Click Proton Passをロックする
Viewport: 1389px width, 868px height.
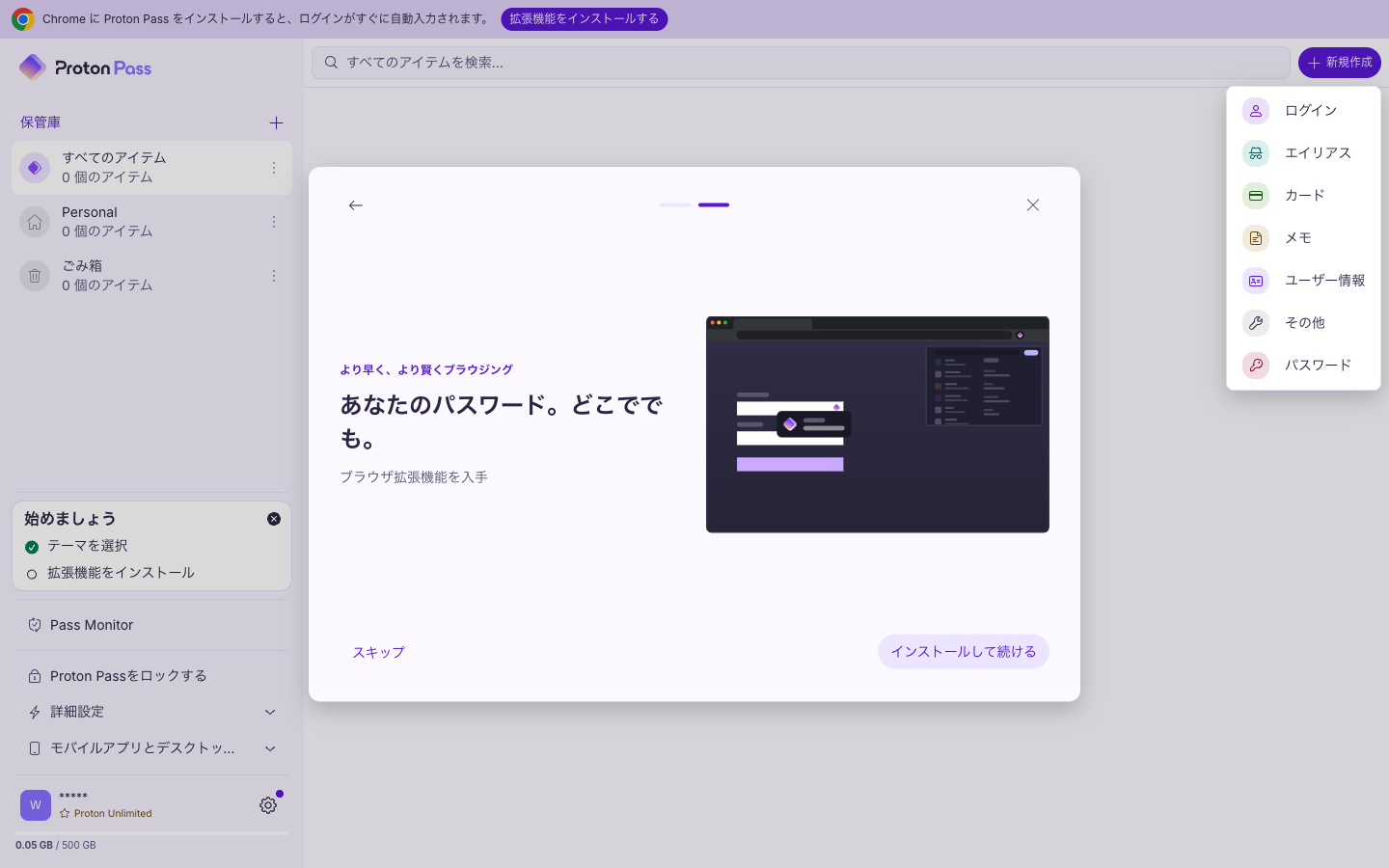(x=152, y=676)
